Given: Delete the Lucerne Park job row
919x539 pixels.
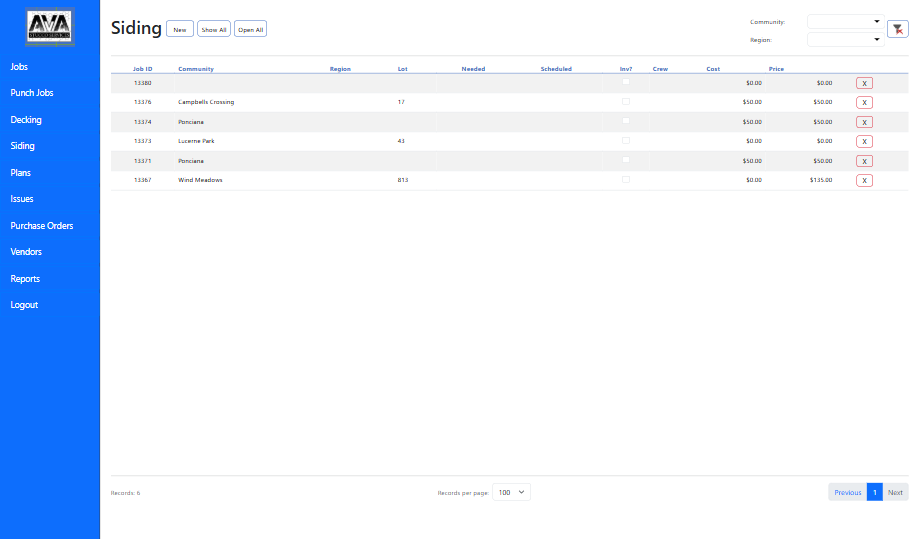Looking at the screenshot, I should 864,141.
